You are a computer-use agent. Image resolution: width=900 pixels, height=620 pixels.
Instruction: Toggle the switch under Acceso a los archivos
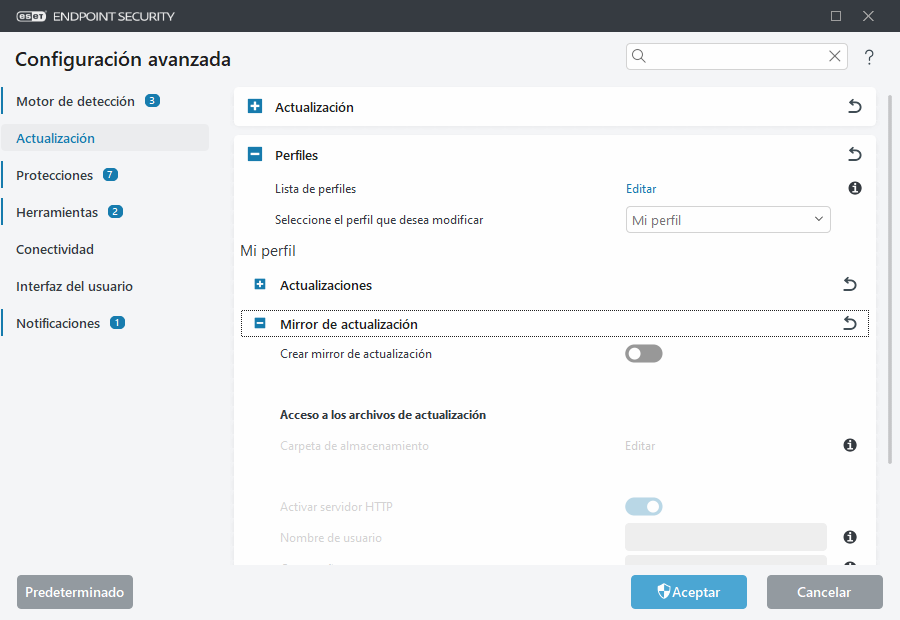point(644,506)
